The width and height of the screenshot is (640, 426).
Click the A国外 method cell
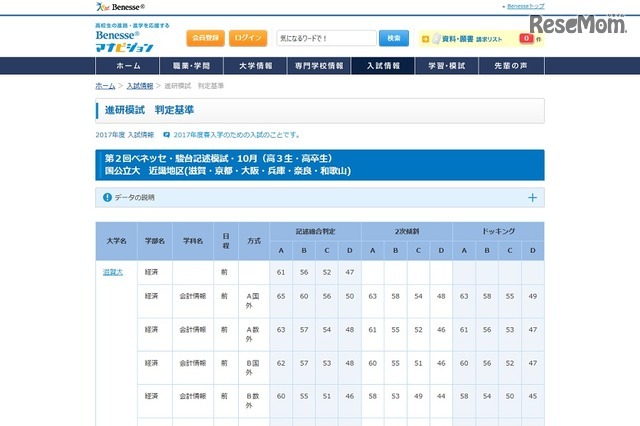(253, 301)
